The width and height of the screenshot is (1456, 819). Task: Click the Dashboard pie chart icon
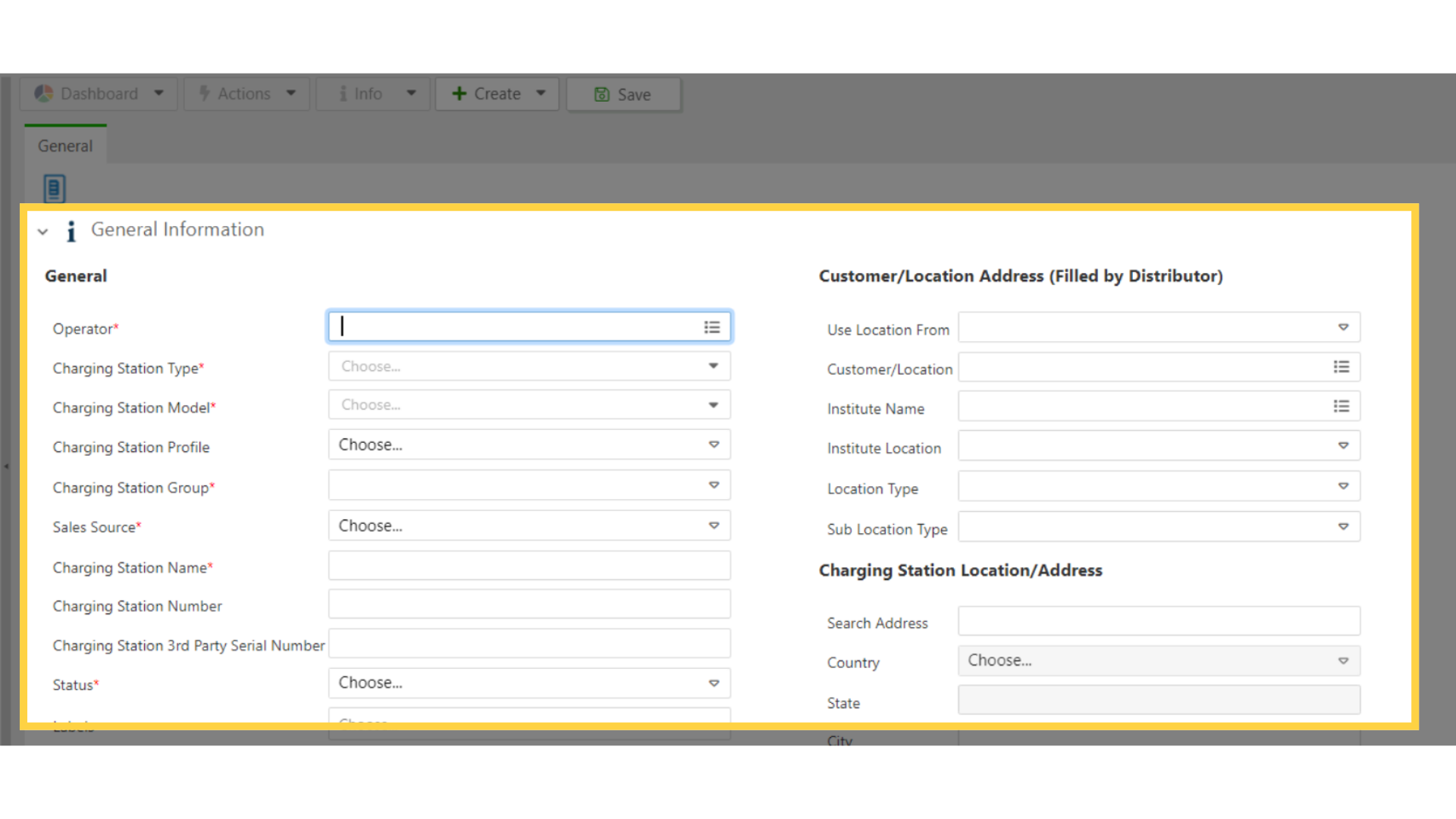click(x=44, y=93)
